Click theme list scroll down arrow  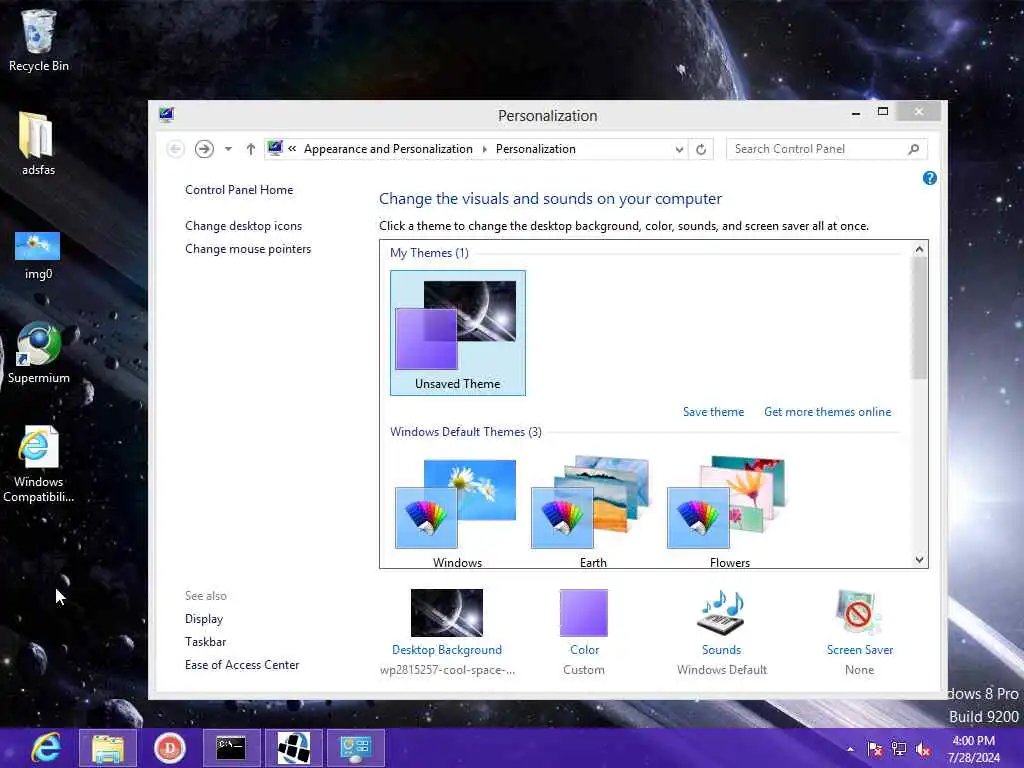tap(920, 560)
